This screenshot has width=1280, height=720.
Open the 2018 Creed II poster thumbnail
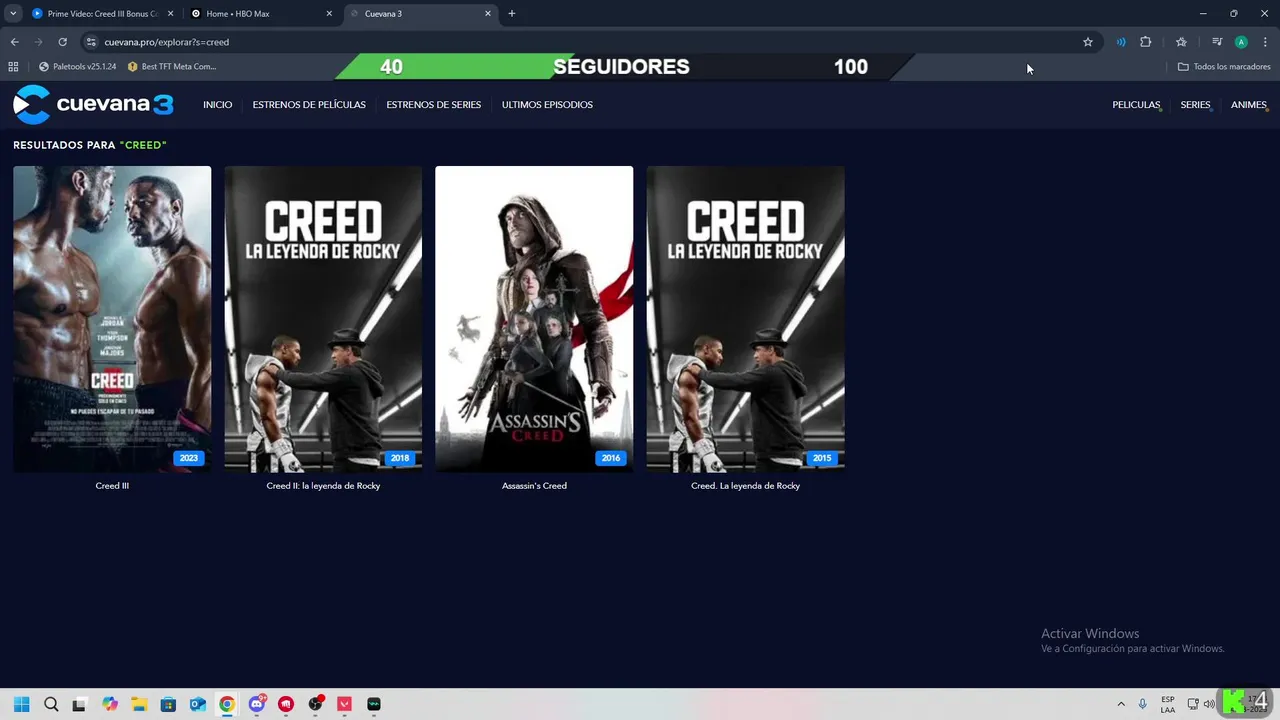(323, 319)
